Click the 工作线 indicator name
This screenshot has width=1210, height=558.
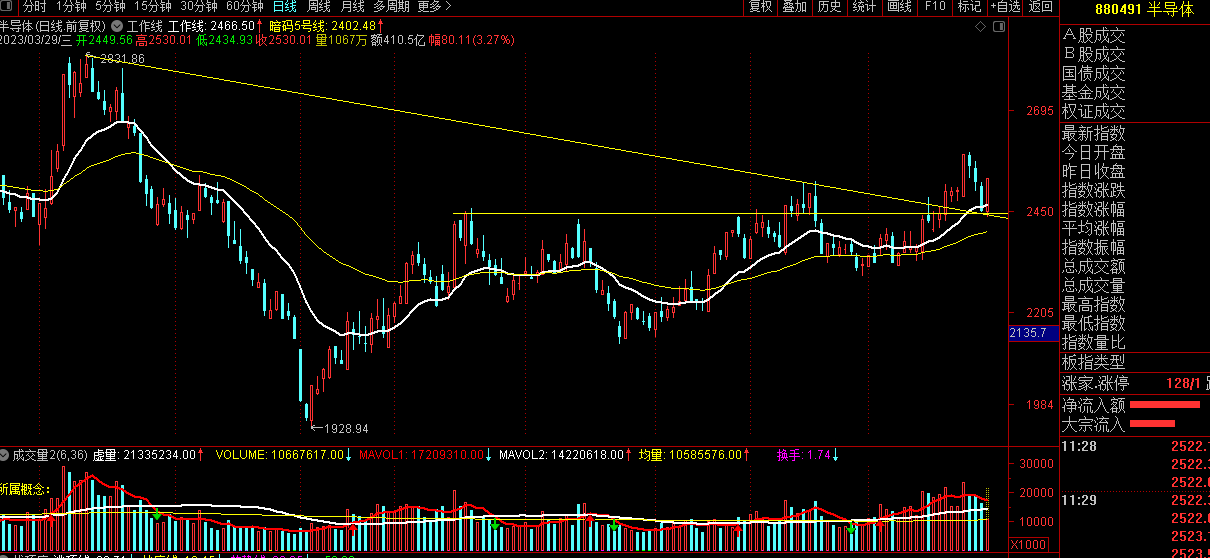146,26
